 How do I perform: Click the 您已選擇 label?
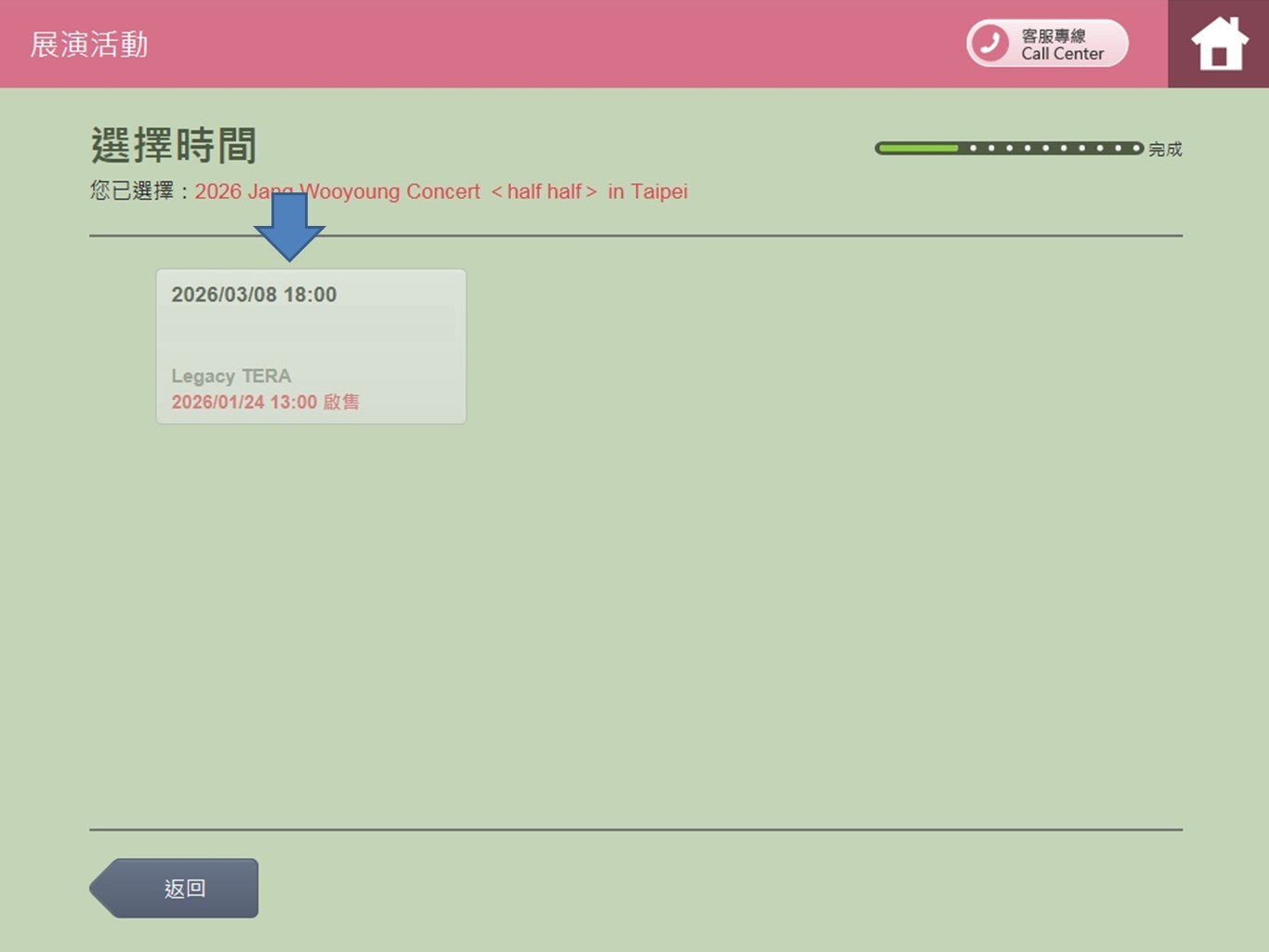(x=132, y=192)
